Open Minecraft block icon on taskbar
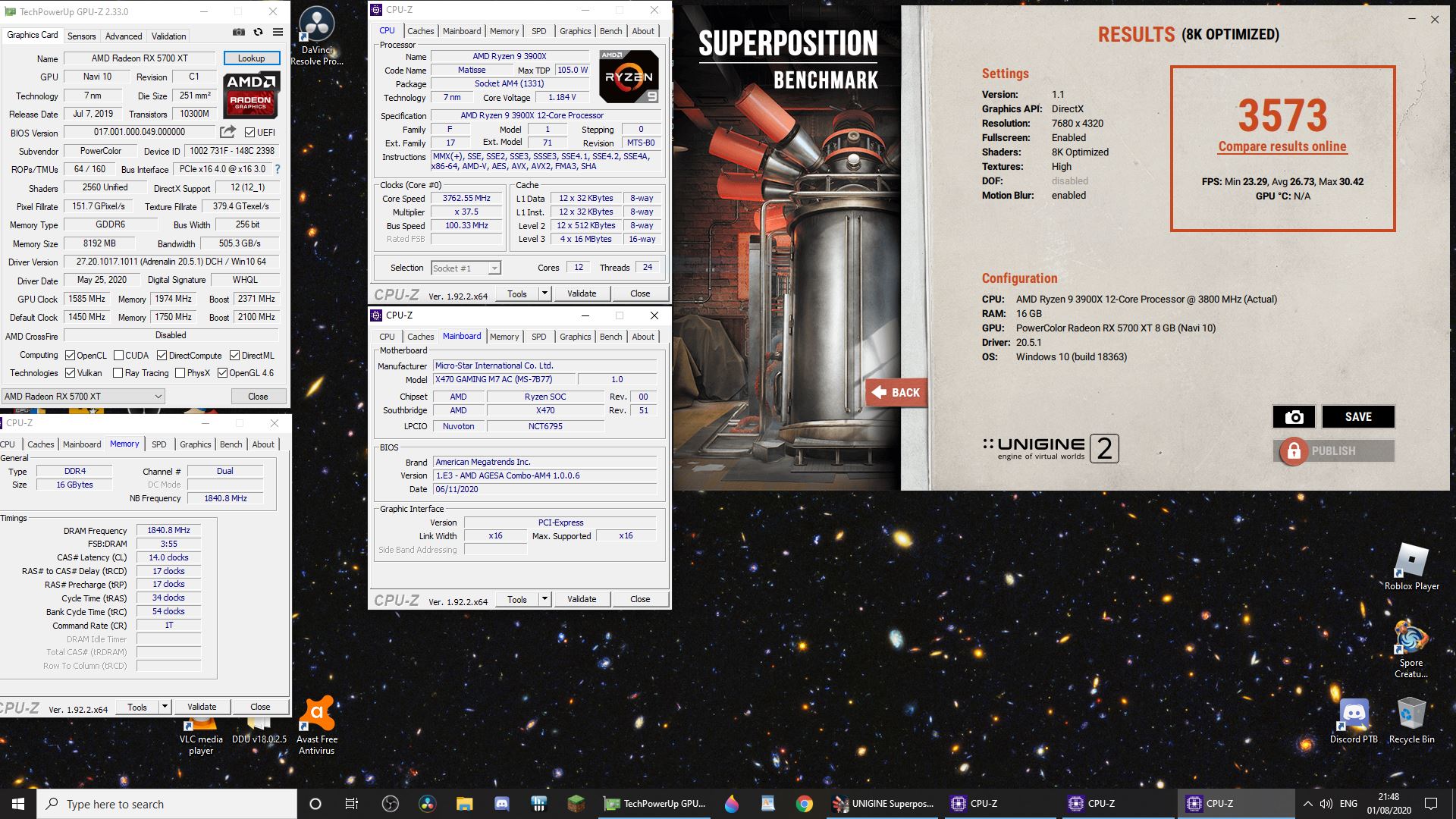This screenshot has width=1456, height=819. (576, 804)
